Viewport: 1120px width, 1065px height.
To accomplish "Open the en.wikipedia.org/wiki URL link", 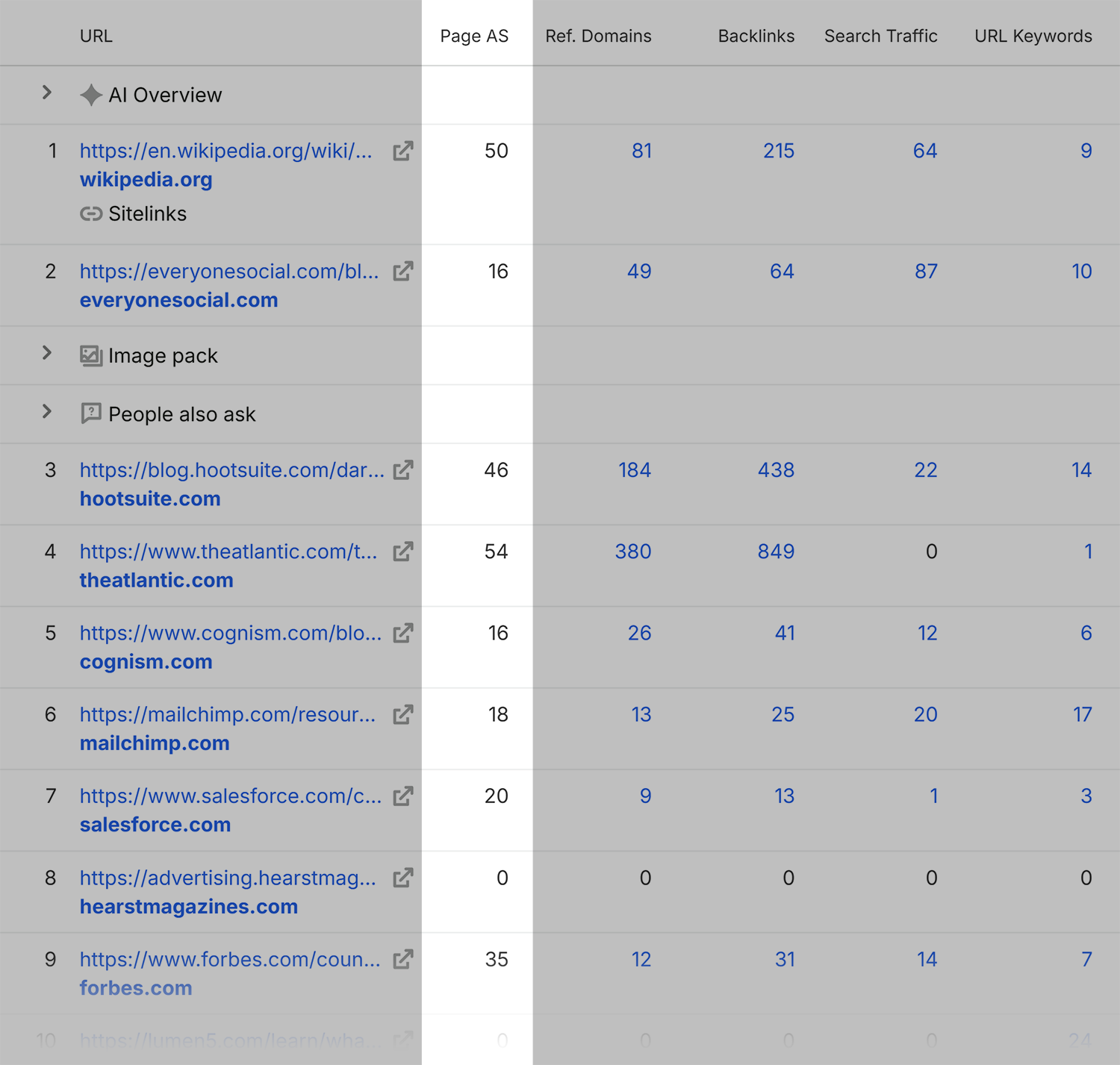I will pos(226,151).
